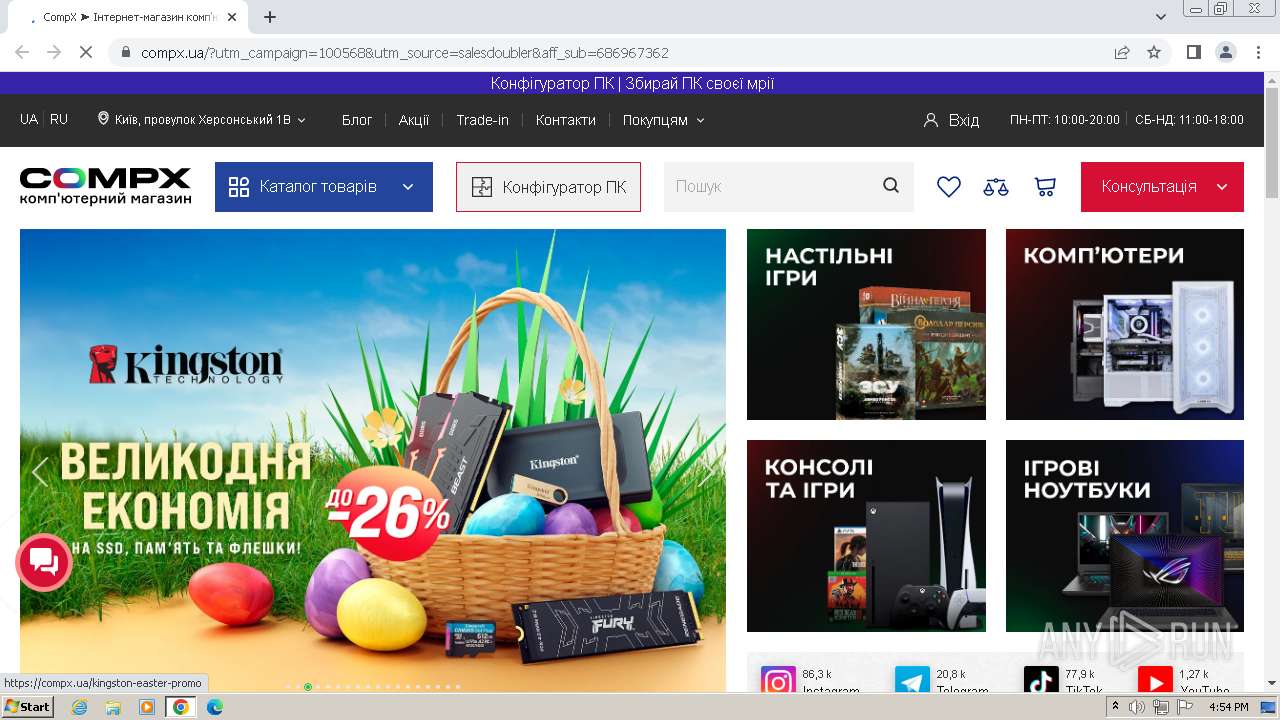This screenshot has height=720, width=1280.
Task: Click the browser address bar URL
Action: click(x=405, y=52)
